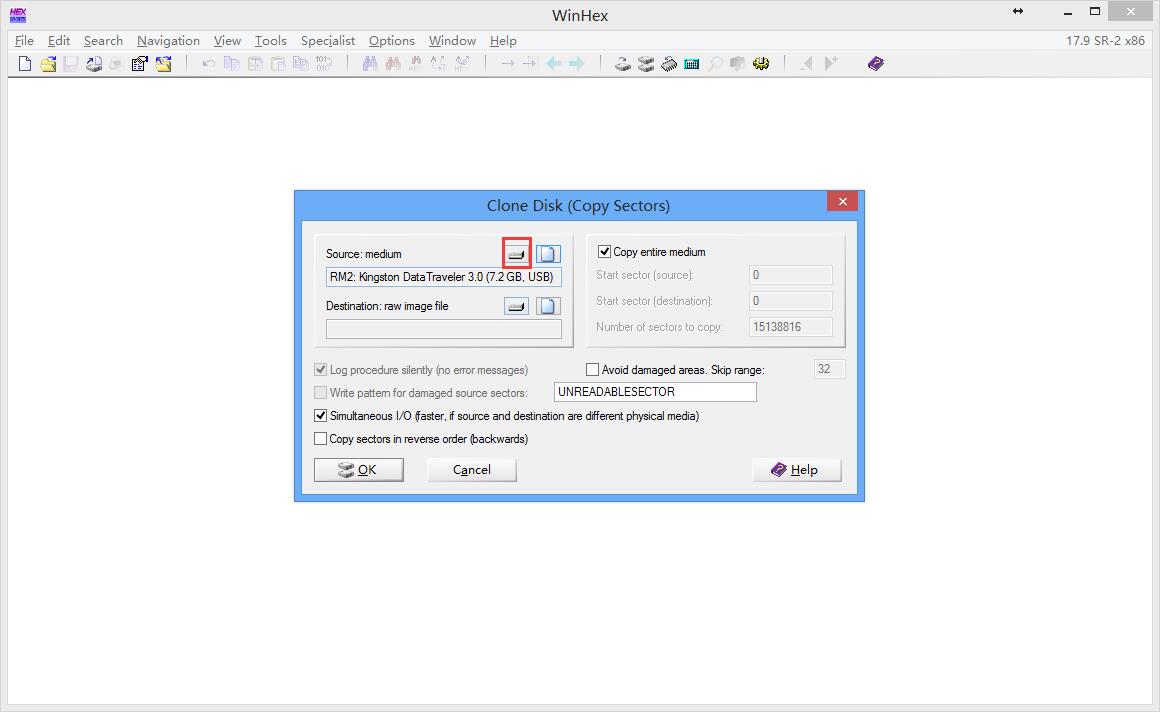Enable Avoid damaged areas checkbox

click(592, 369)
